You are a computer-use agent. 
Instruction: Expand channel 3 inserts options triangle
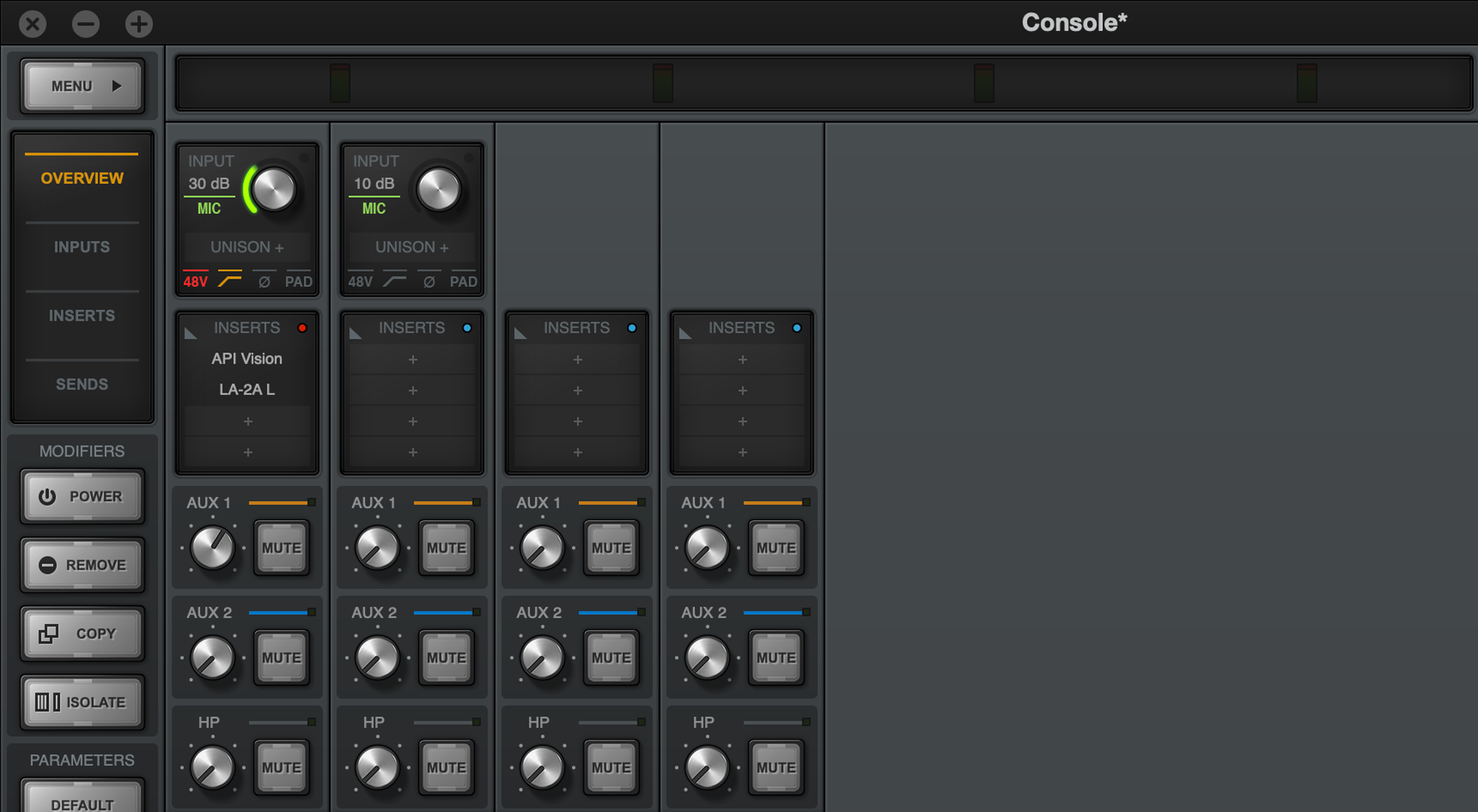(x=520, y=332)
